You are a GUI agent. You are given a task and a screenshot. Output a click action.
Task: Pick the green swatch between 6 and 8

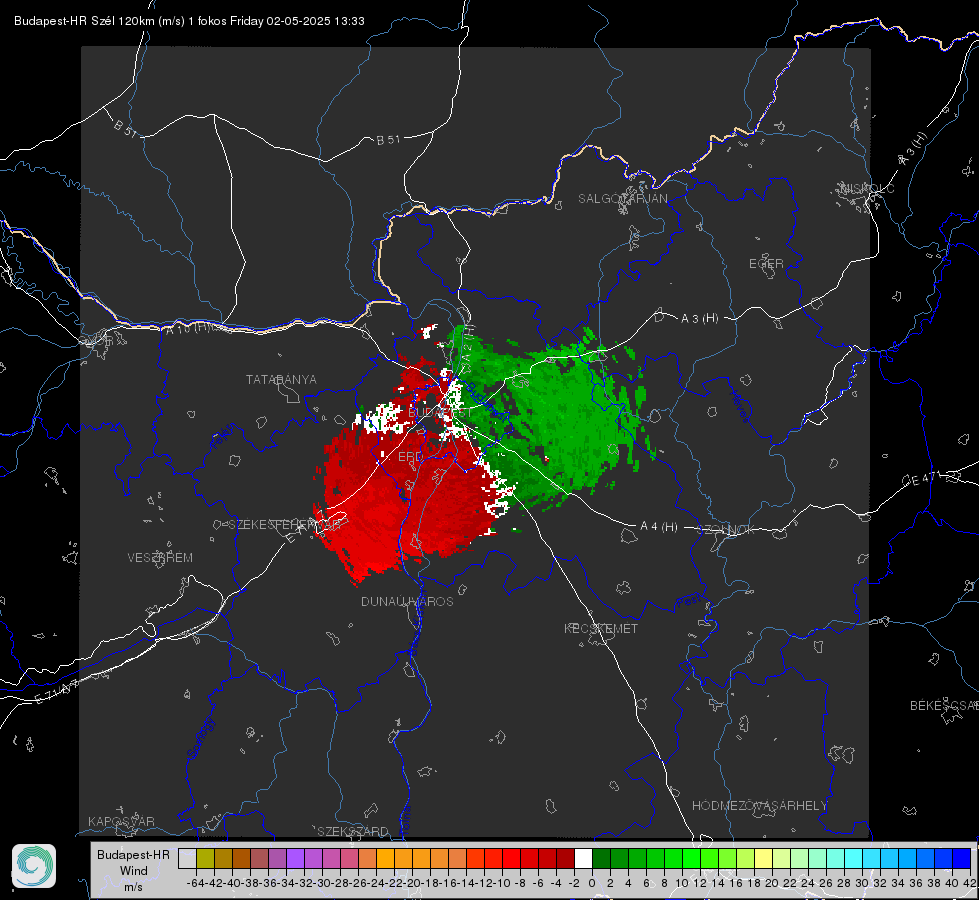click(655, 858)
